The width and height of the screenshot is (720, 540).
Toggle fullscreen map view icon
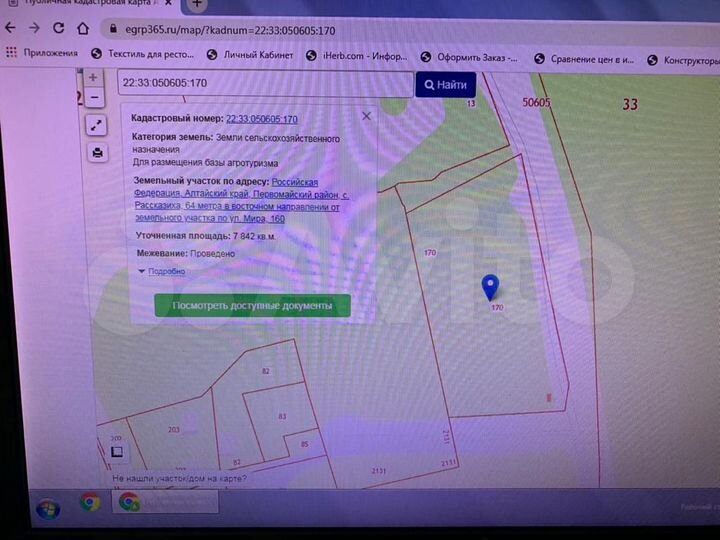[x=96, y=125]
